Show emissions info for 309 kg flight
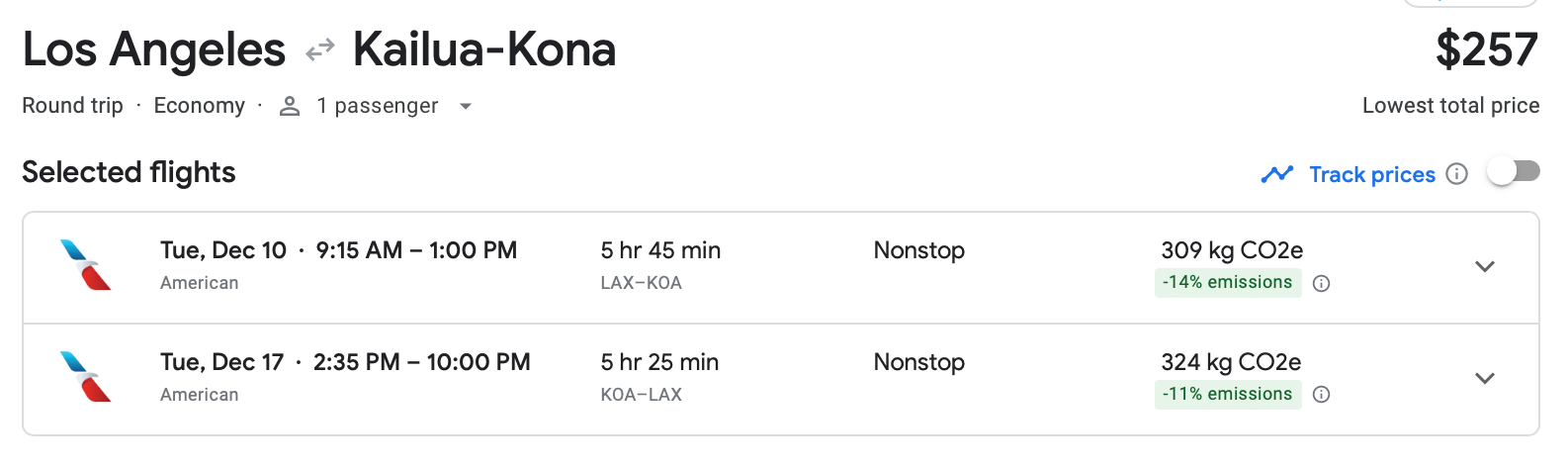 pyautogui.click(x=1321, y=284)
